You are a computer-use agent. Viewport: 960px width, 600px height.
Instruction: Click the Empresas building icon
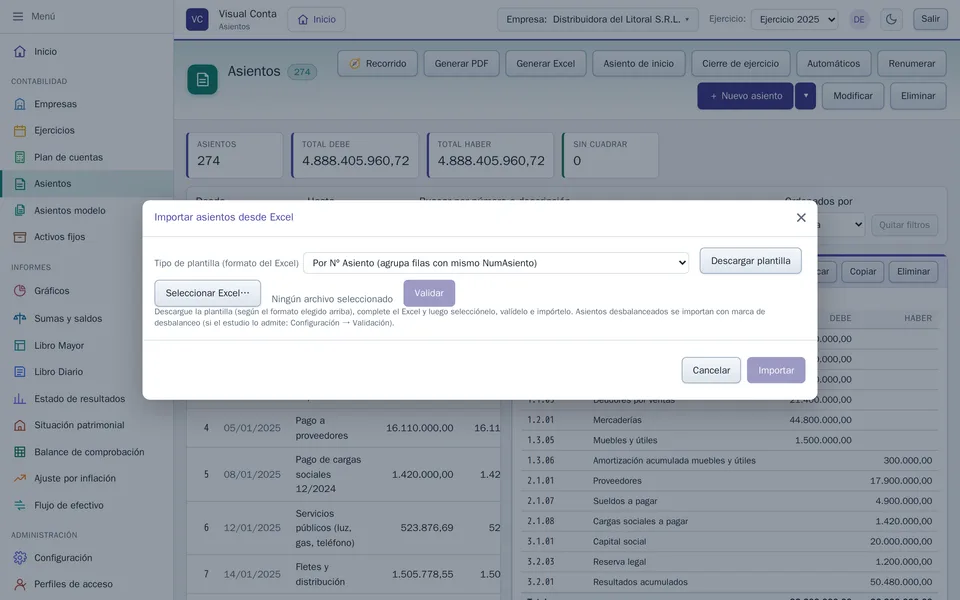[20, 104]
